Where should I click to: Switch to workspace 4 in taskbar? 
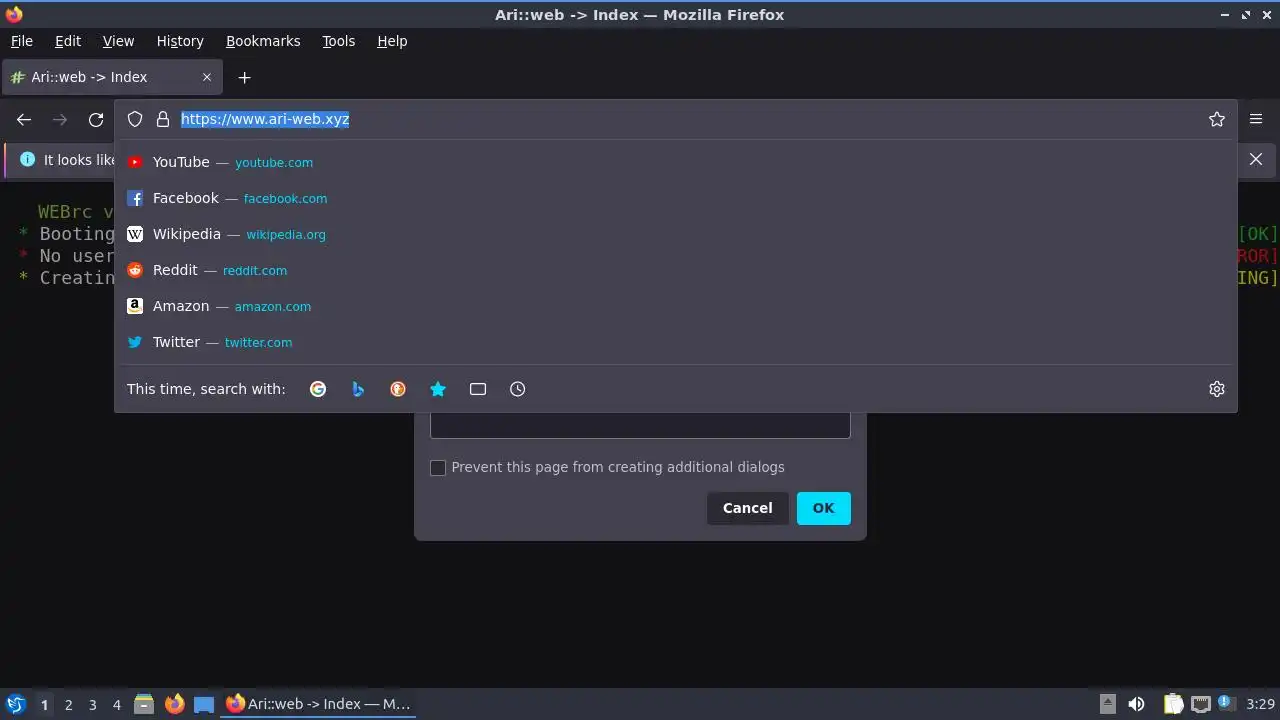point(116,704)
